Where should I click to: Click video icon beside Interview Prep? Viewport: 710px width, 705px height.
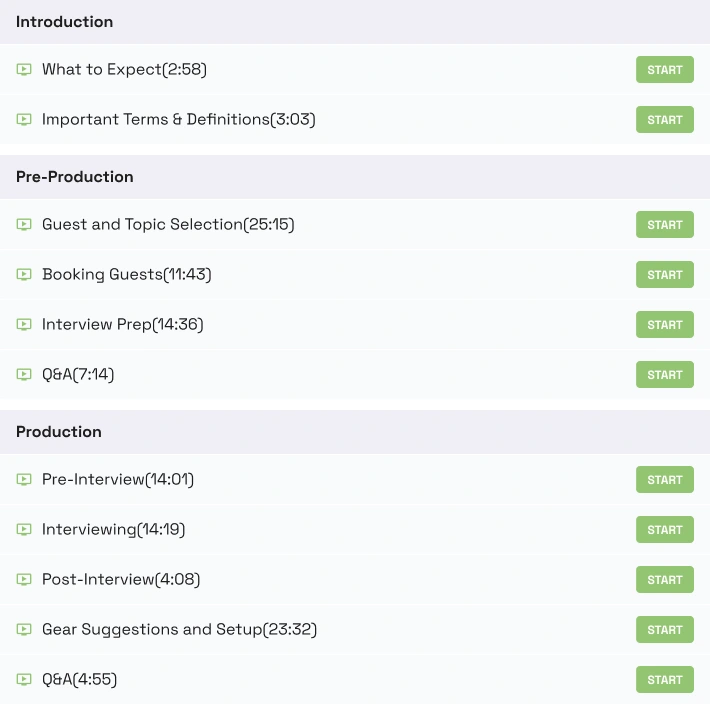[x=24, y=325]
